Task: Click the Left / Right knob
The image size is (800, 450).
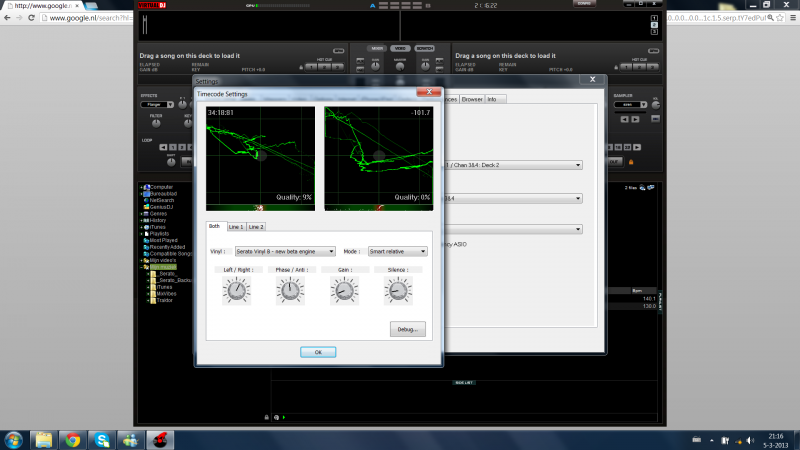Action: [x=237, y=290]
